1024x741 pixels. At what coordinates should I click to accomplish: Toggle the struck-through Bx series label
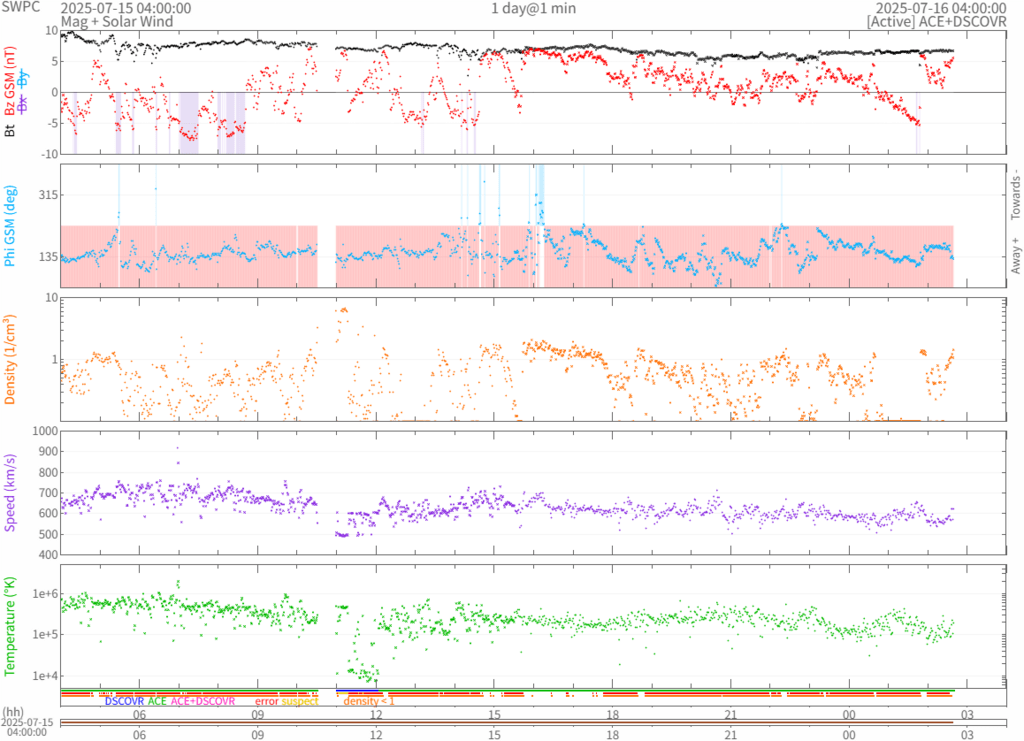pyautogui.click(x=24, y=105)
